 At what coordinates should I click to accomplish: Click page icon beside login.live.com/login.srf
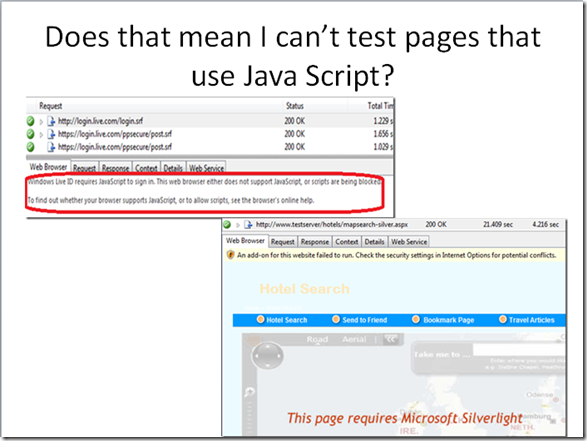(x=51, y=121)
